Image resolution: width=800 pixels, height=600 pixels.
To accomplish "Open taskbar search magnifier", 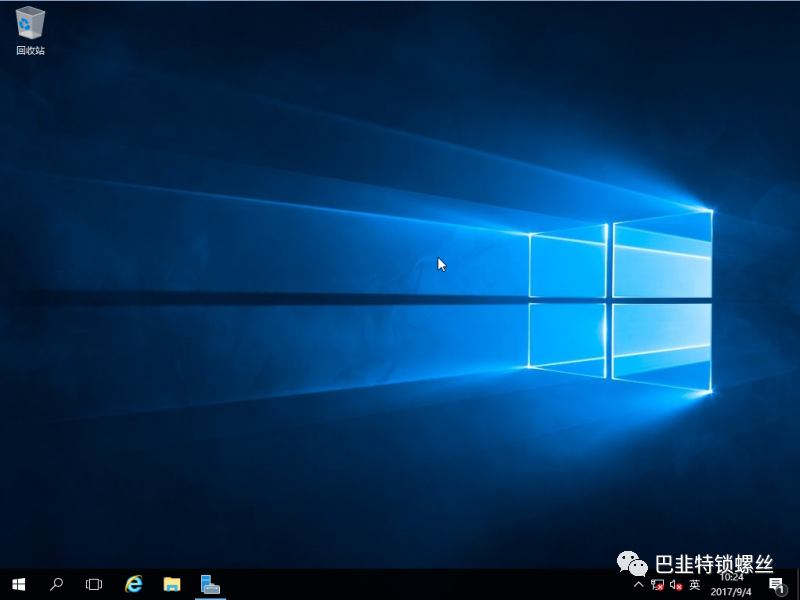I will (x=56, y=584).
